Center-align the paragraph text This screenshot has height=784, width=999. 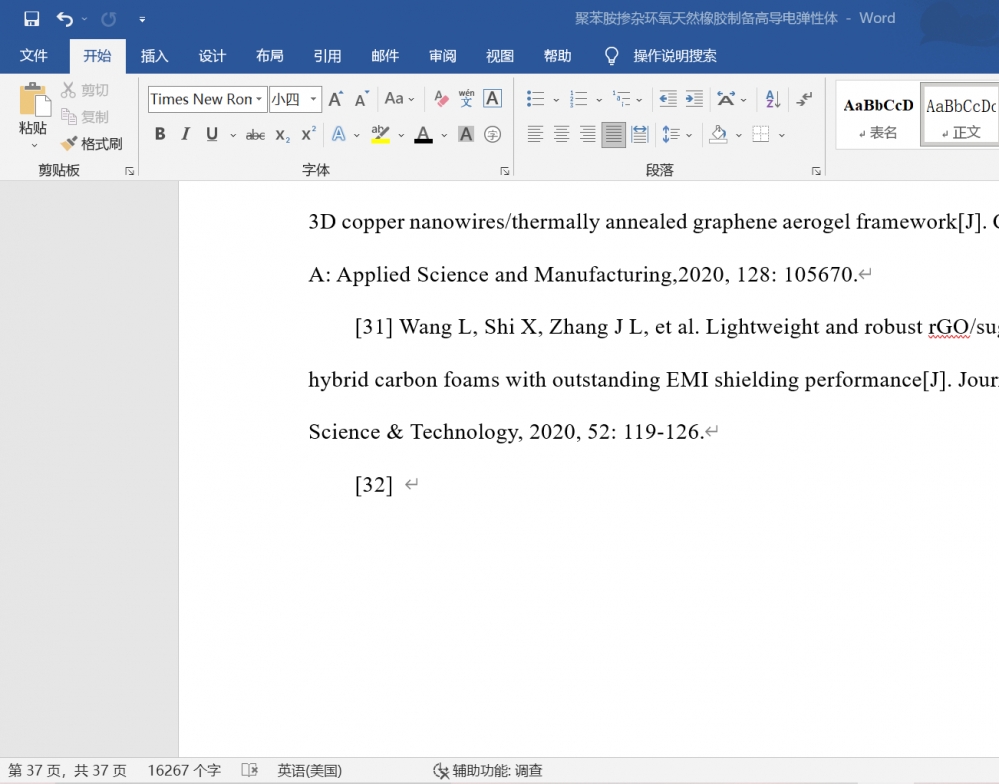(561, 134)
